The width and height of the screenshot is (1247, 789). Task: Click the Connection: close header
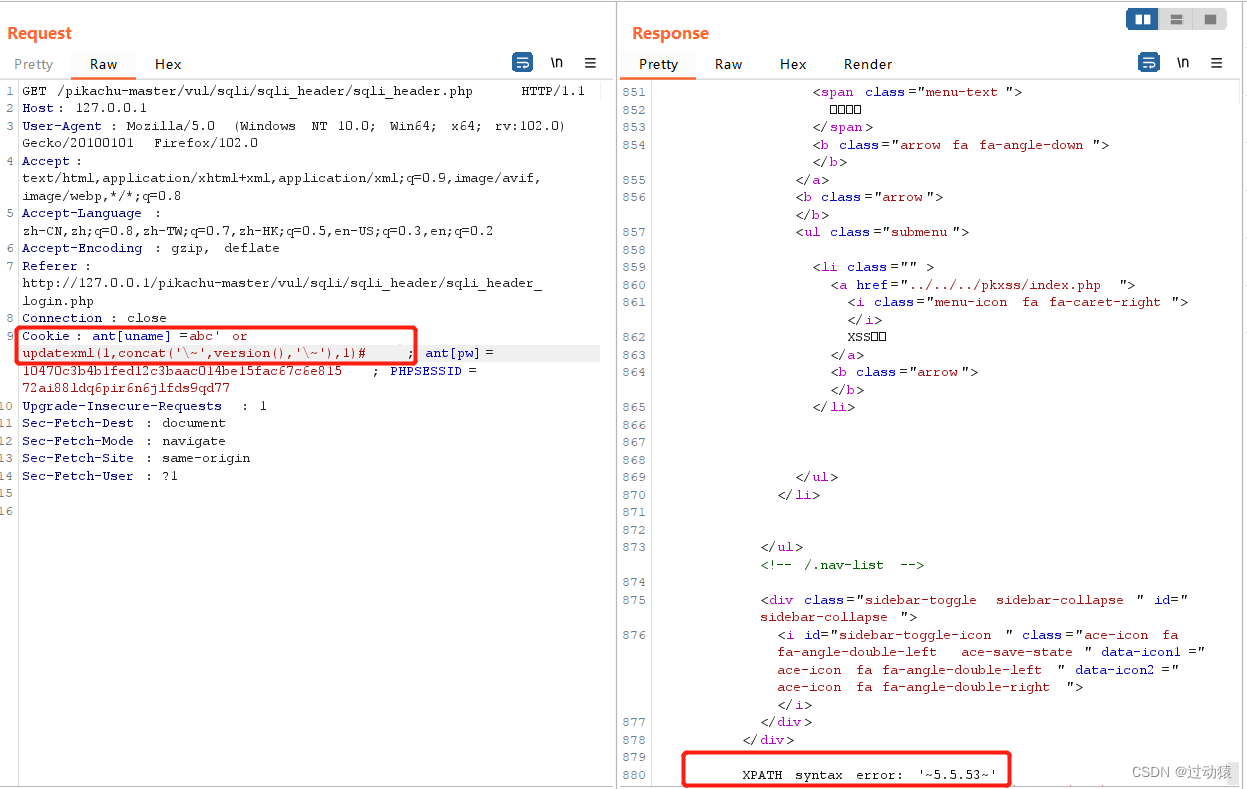94,318
